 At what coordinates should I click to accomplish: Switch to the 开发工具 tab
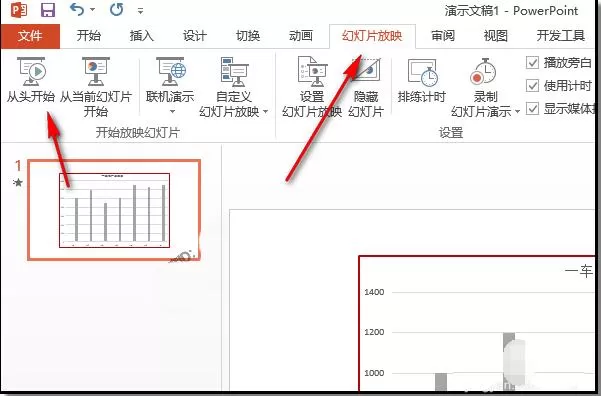pyautogui.click(x=560, y=36)
